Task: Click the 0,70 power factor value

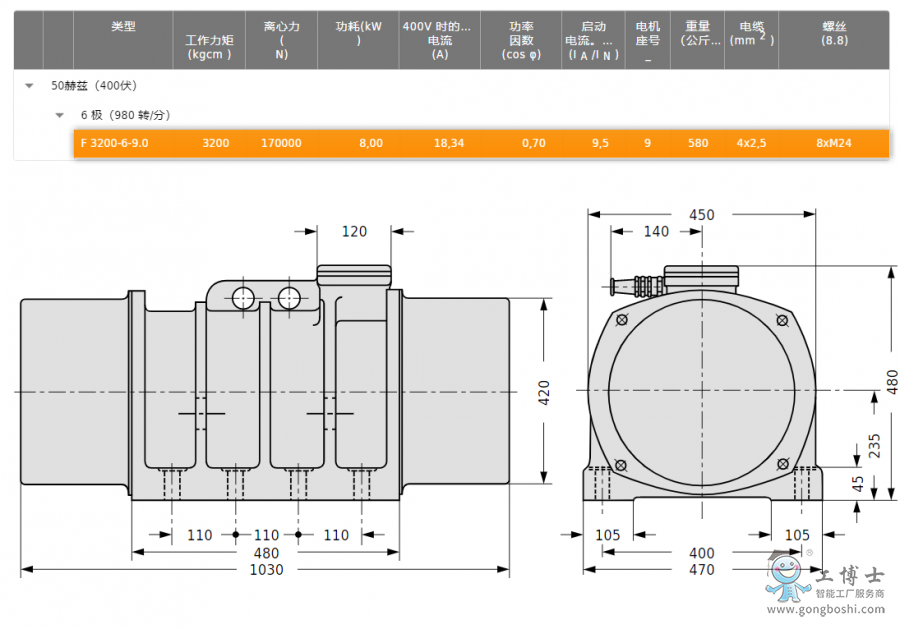Action: tap(533, 143)
